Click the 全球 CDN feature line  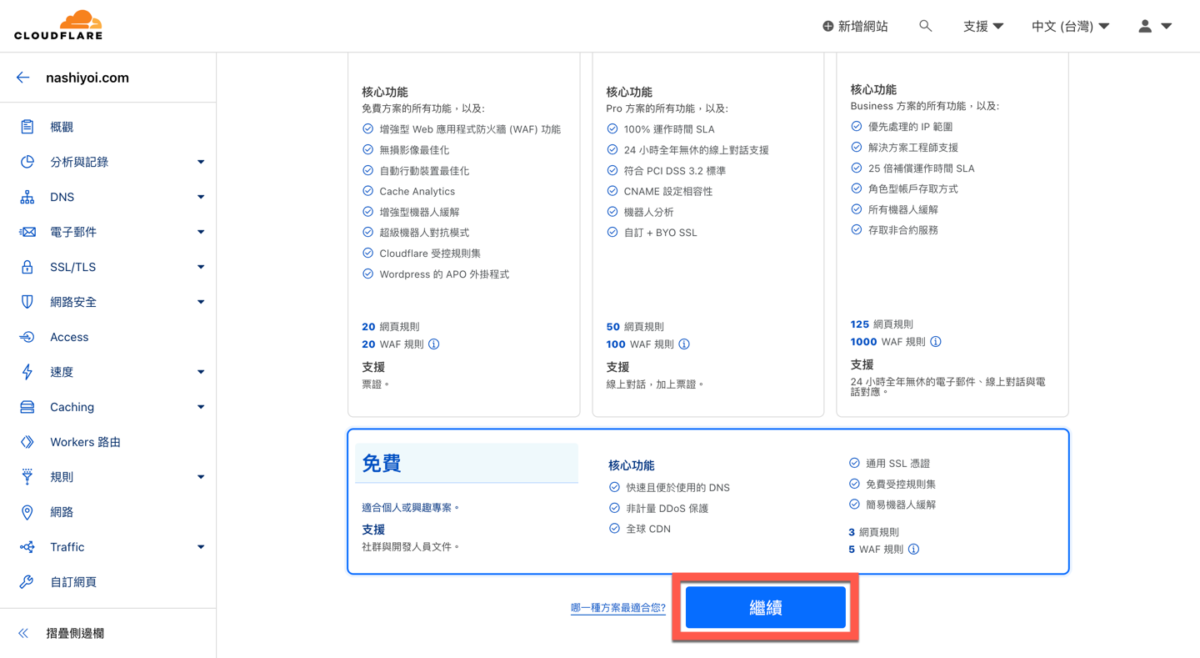point(648,528)
